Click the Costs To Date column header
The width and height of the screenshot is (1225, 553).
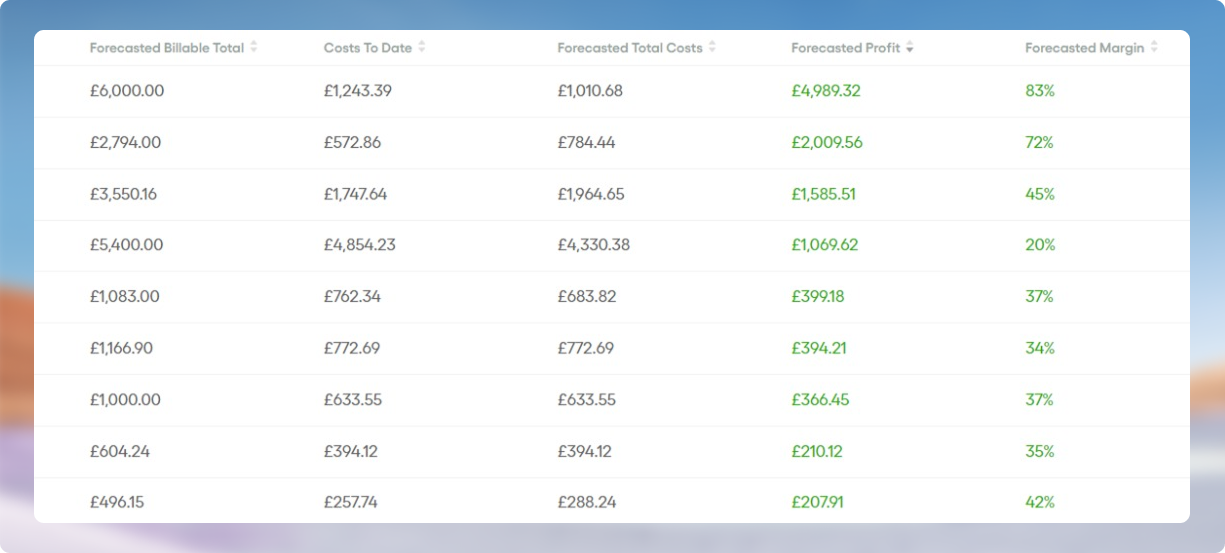[369, 47]
